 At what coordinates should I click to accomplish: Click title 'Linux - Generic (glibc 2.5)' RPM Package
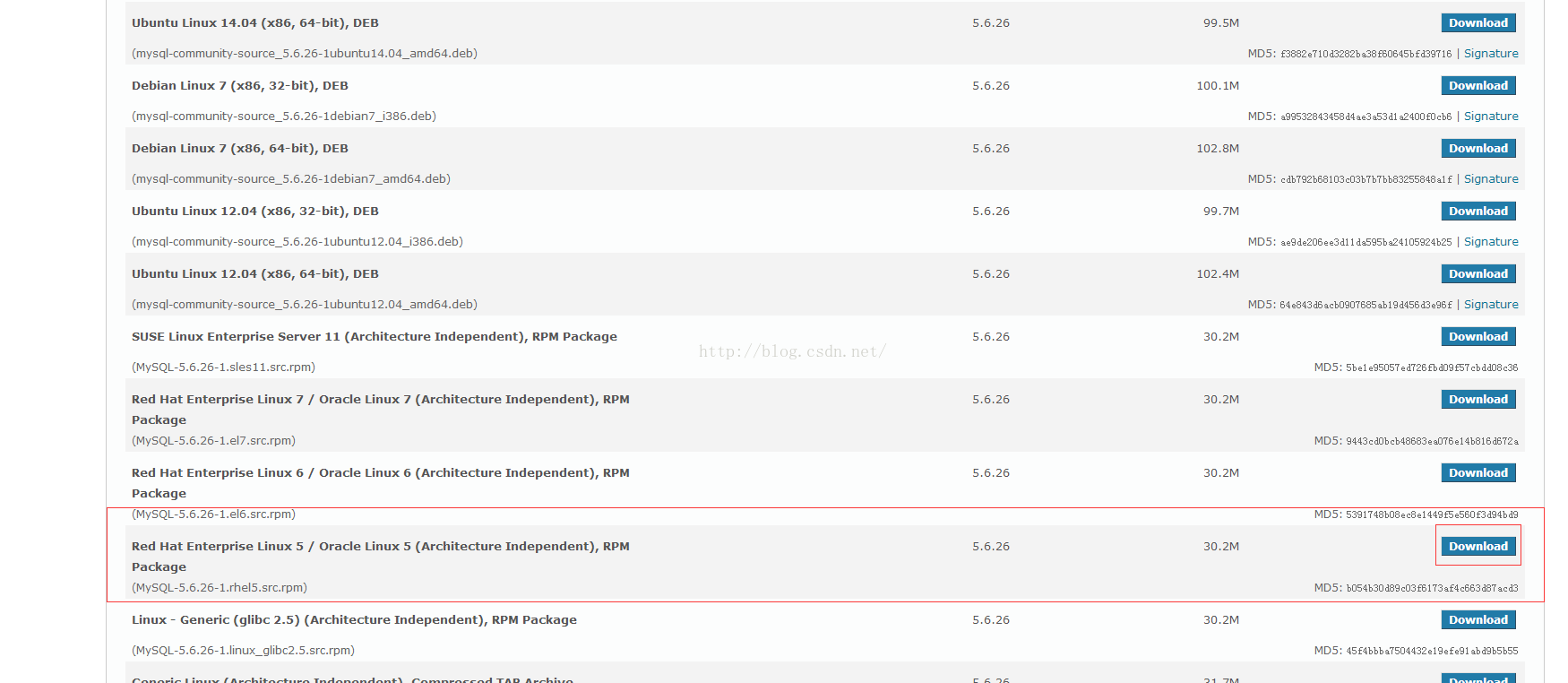[x=354, y=620]
